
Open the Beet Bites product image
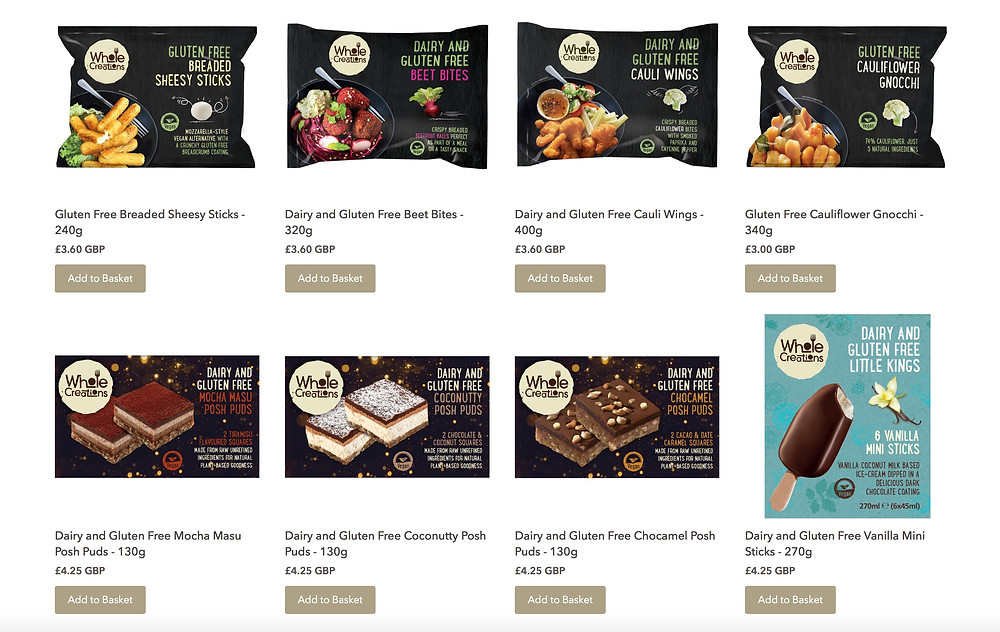387,96
